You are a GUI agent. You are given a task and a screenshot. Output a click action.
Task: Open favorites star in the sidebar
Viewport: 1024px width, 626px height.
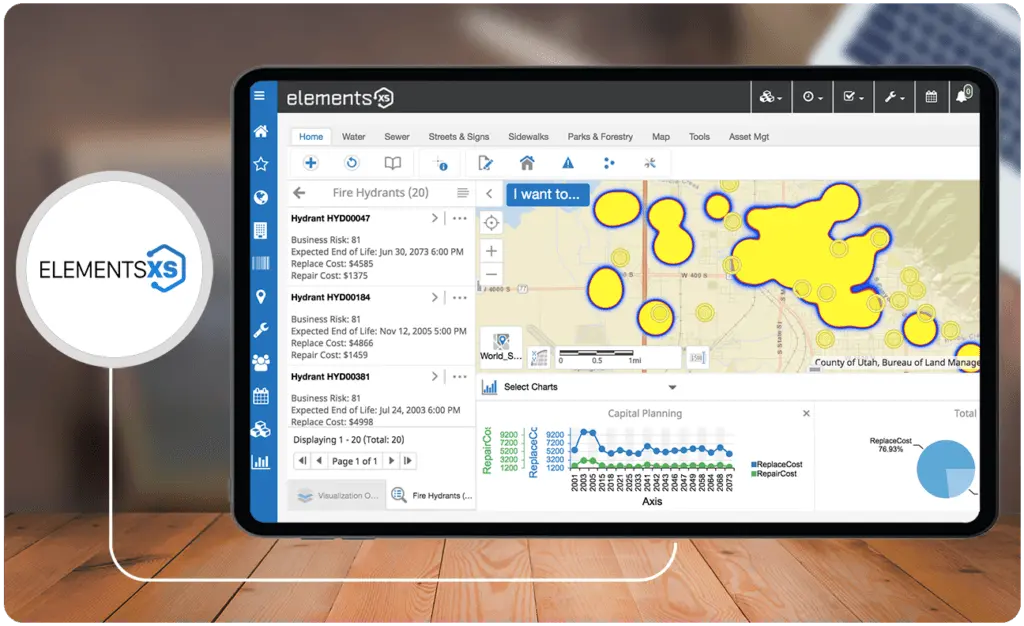pyautogui.click(x=261, y=164)
